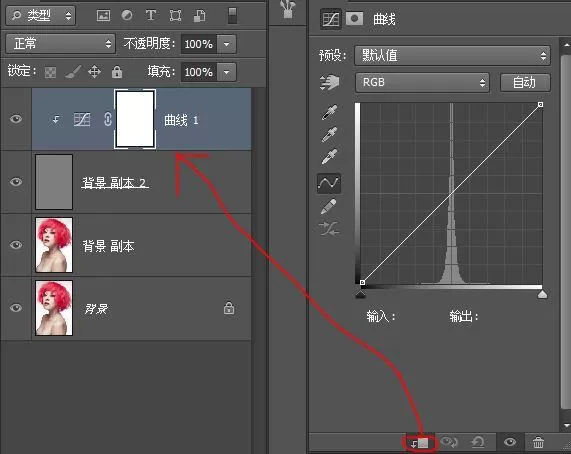The height and width of the screenshot is (454, 571).
Task: Select the gray thumbnail of 背景 副本 2
Action: coord(54,182)
